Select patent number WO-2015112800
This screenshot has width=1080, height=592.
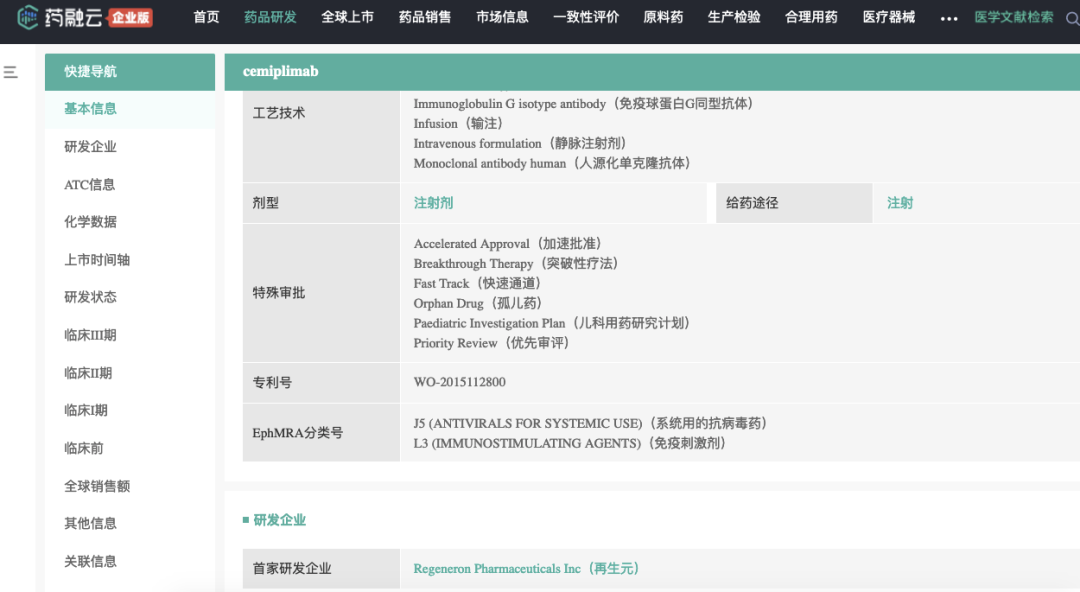(459, 382)
